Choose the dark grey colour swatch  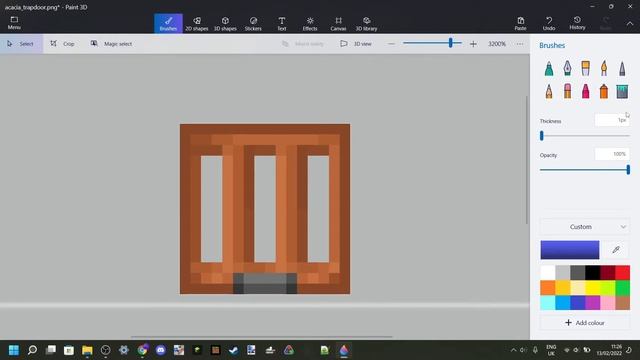tap(578, 273)
